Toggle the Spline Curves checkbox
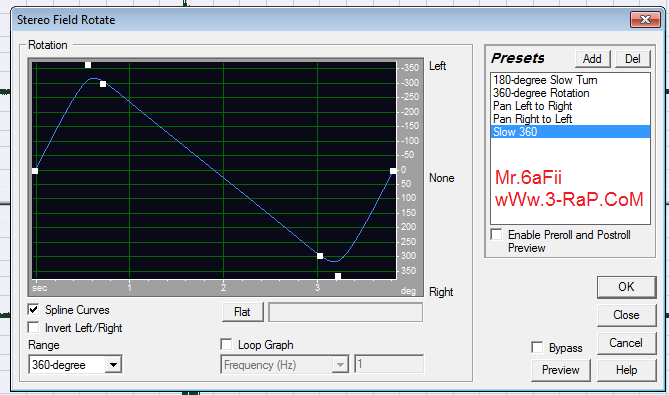 (33, 309)
